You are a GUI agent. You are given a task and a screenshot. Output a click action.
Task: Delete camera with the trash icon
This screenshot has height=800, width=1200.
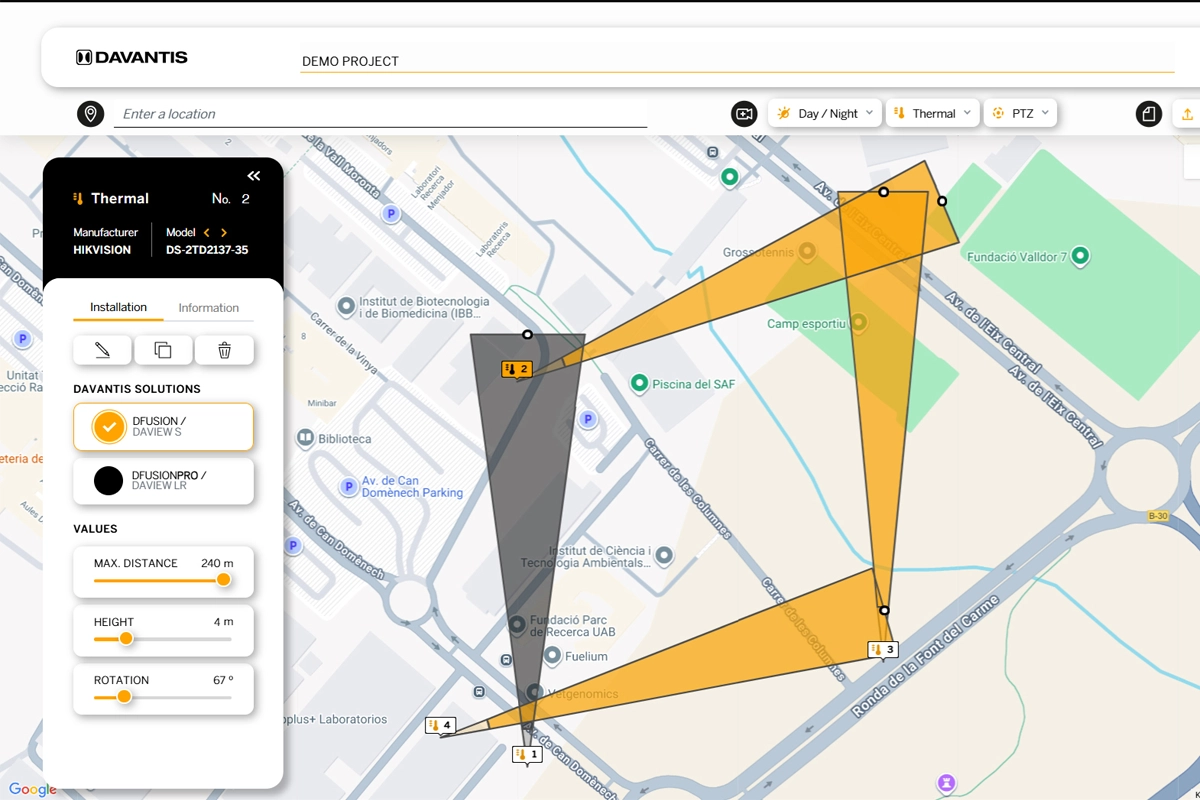coord(224,350)
